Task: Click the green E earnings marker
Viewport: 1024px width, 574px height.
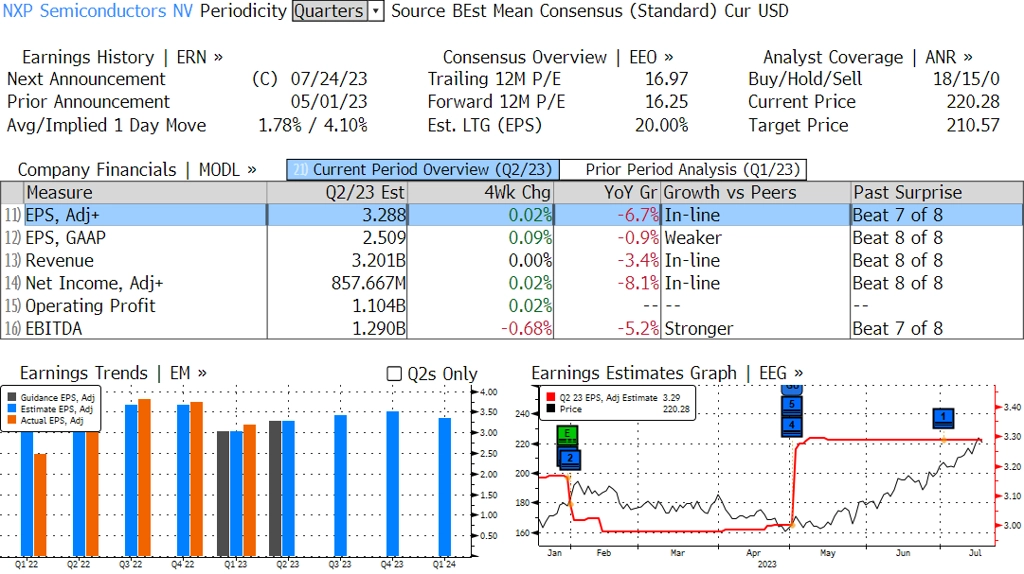Action: [x=568, y=435]
